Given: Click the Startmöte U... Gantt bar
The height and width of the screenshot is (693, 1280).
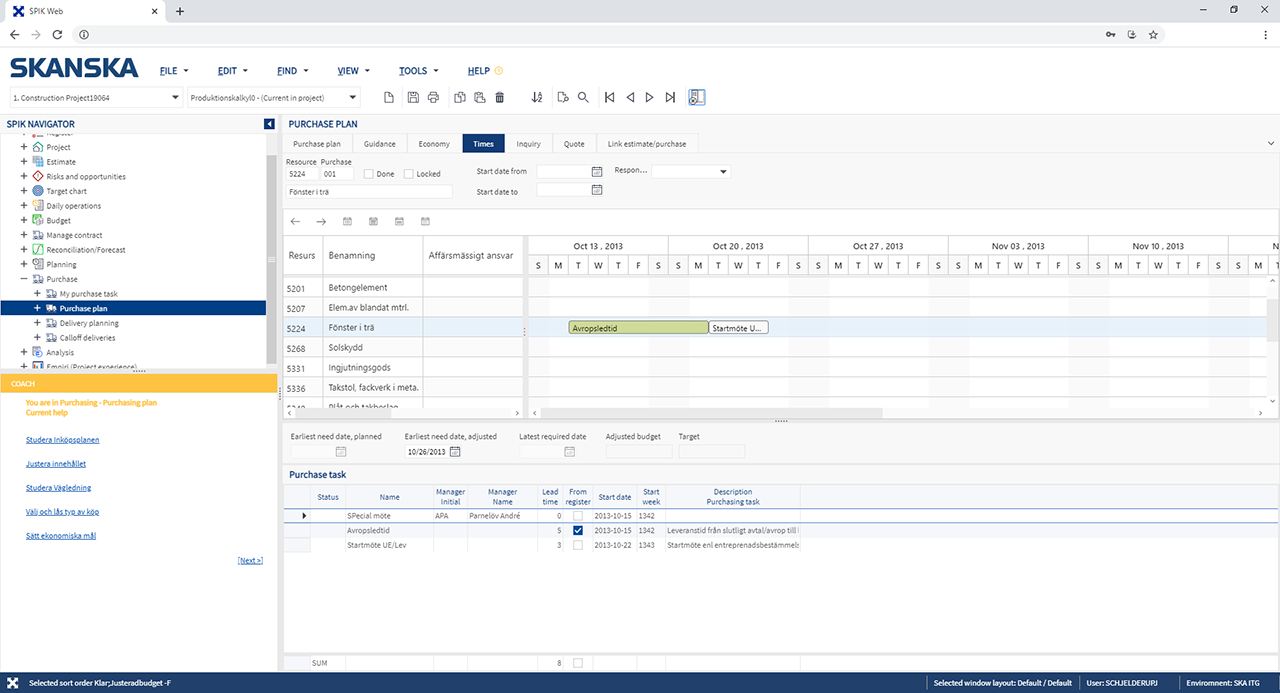Looking at the screenshot, I should (739, 328).
